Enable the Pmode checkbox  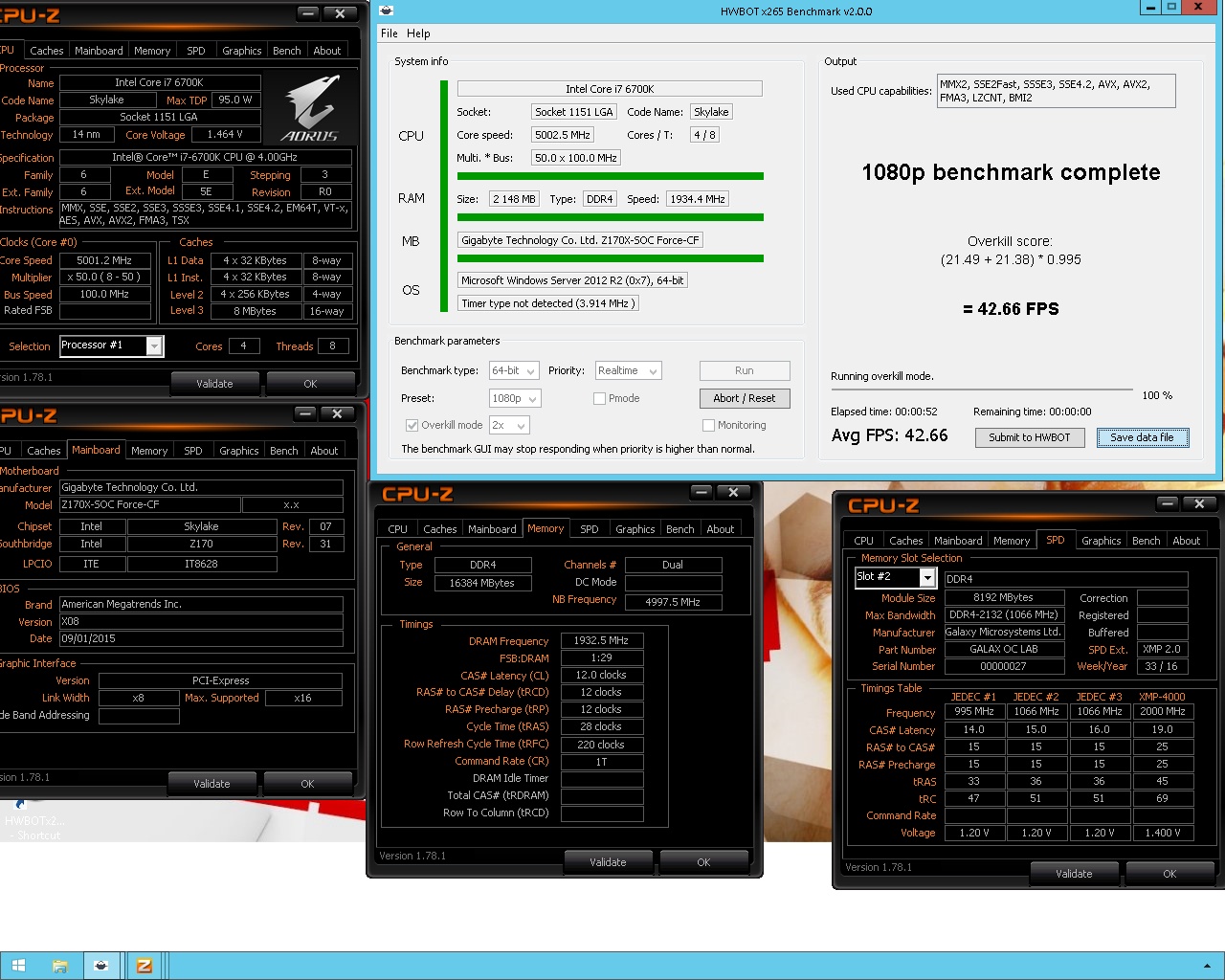pos(599,398)
